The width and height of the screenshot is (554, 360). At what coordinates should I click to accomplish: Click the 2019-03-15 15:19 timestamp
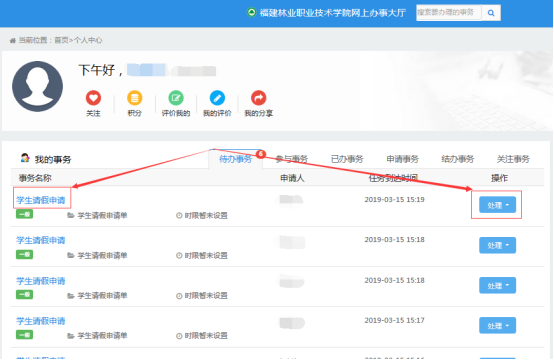[394, 200]
